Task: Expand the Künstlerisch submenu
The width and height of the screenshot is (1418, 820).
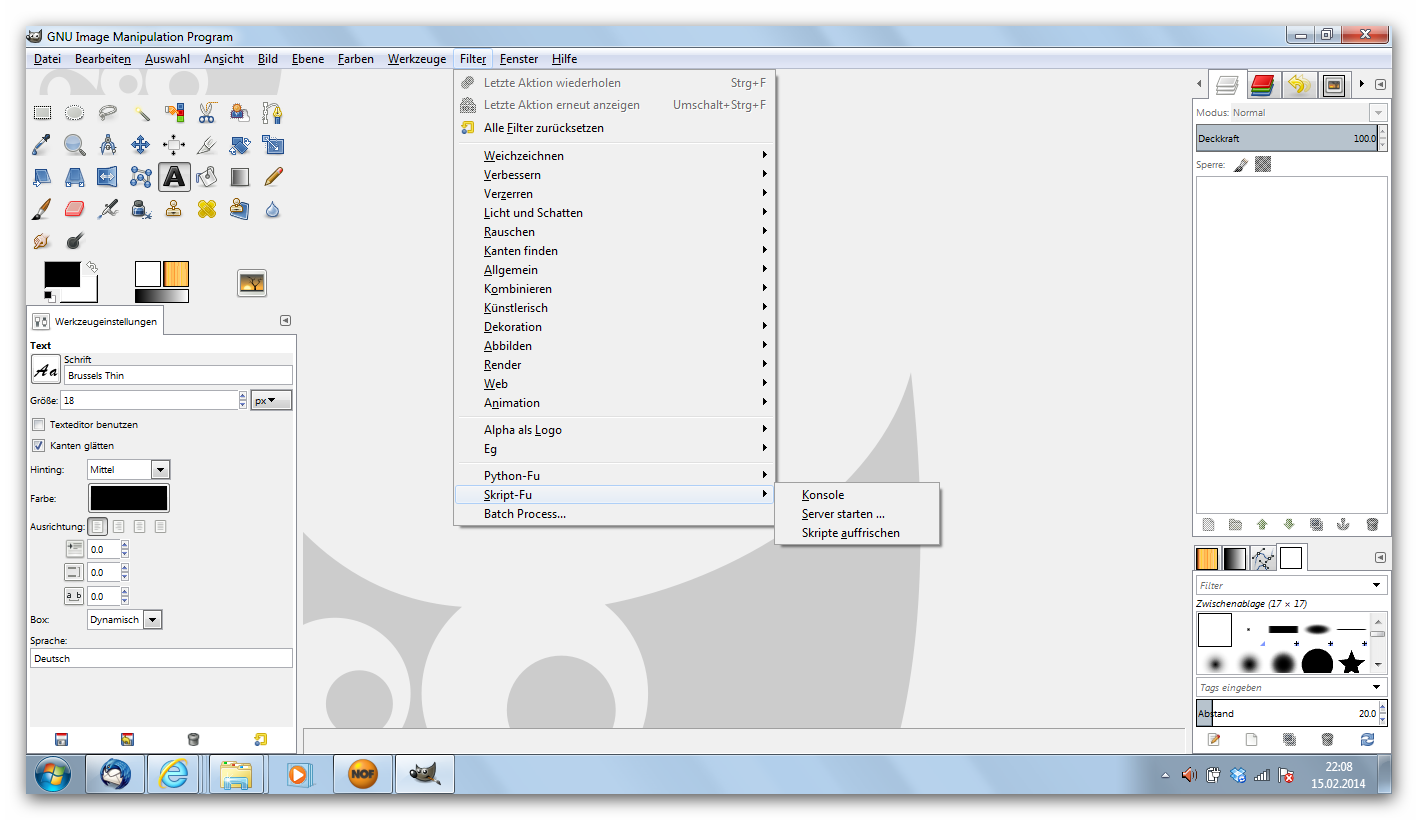Action: [615, 308]
